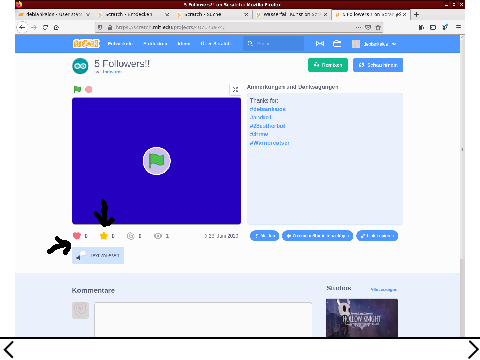Viewport: 480px width, 360px height.
Task: Click the page's vertical scrollbar
Action: 462,186
